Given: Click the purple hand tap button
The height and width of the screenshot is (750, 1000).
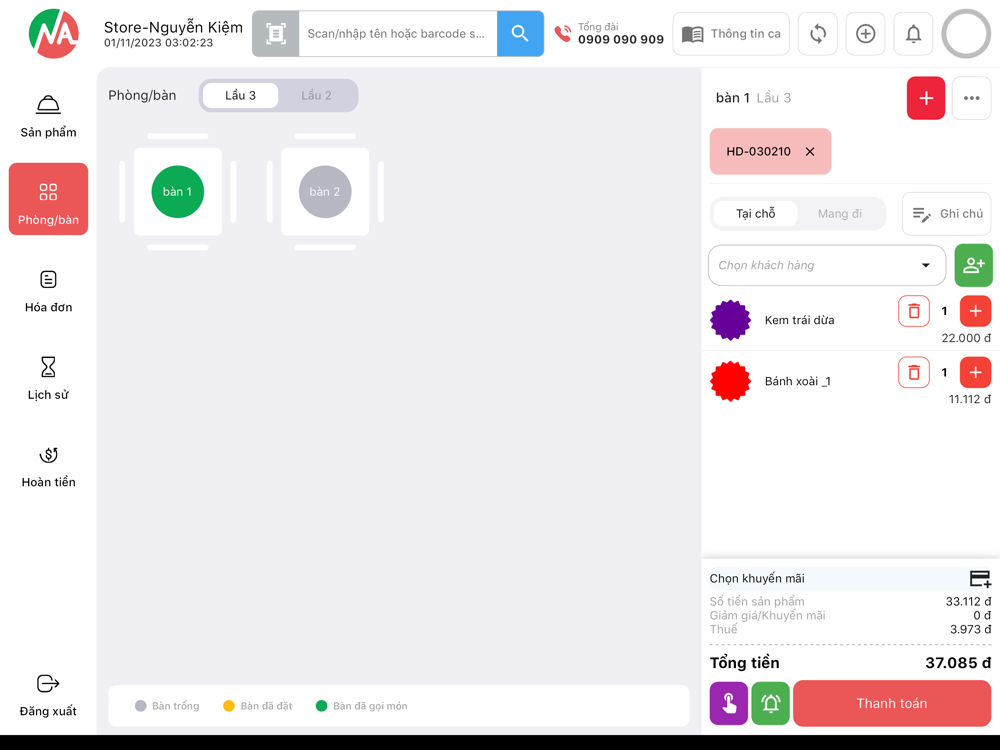Looking at the screenshot, I should 728,703.
